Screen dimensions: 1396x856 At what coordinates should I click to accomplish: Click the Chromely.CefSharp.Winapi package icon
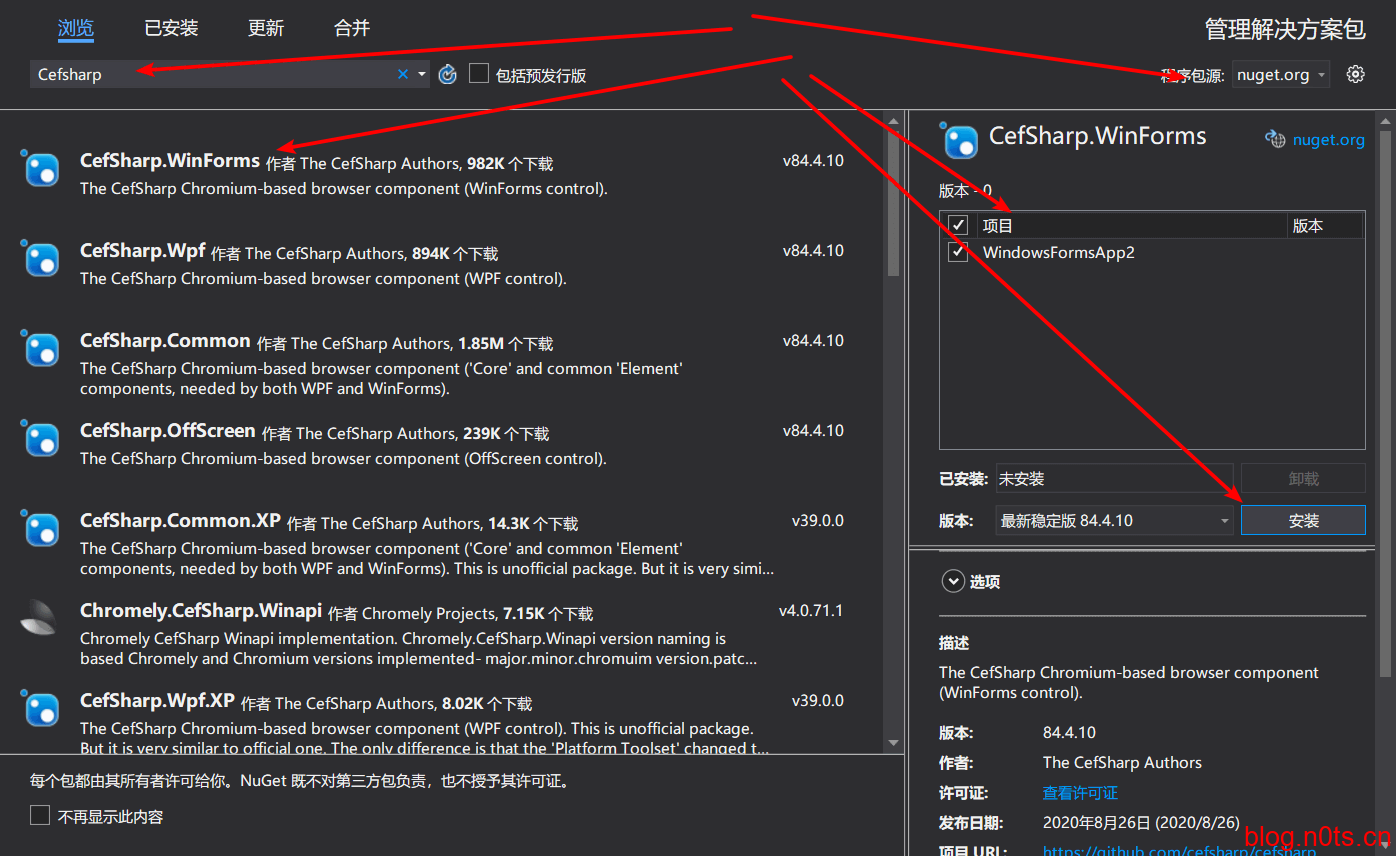pos(40,618)
